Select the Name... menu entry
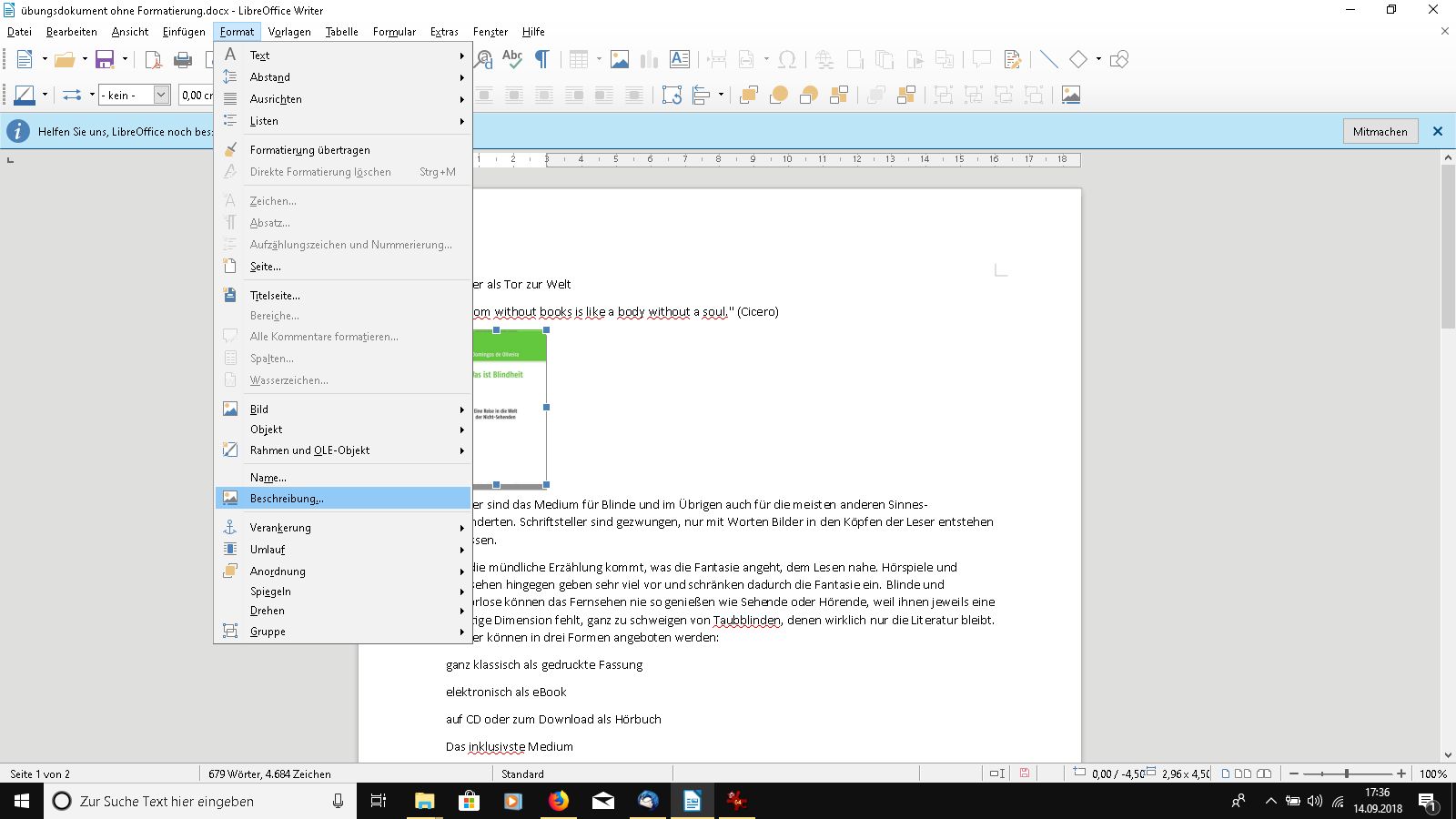The image size is (1456, 819). pyautogui.click(x=343, y=478)
